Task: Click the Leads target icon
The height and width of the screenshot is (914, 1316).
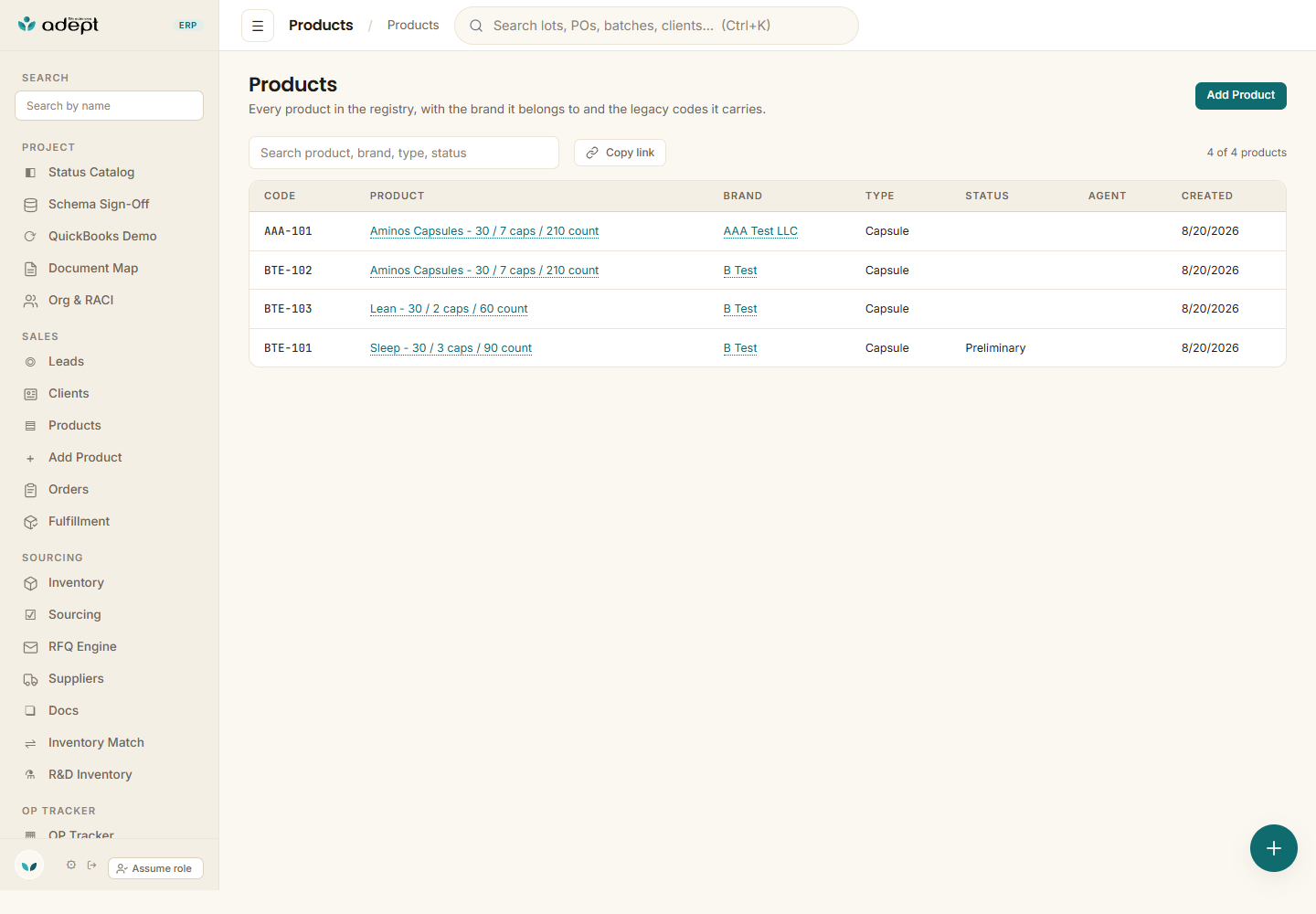Action: [30, 362]
